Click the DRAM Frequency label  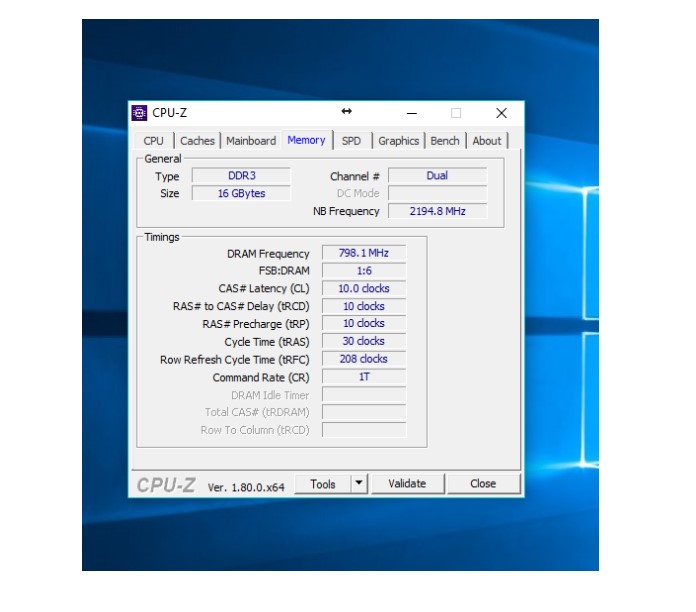(268, 254)
